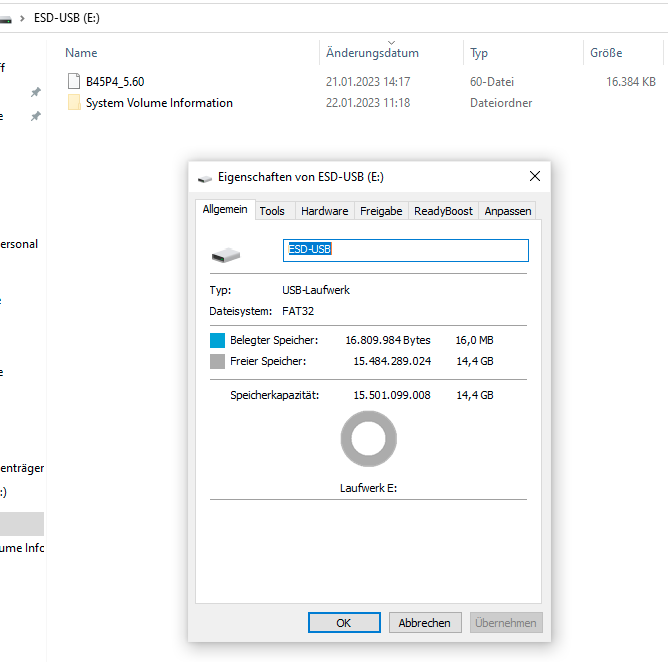The width and height of the screenshot is (668, 662).
Task: Click the Laufwerk E: label
Action: [369, 488]
